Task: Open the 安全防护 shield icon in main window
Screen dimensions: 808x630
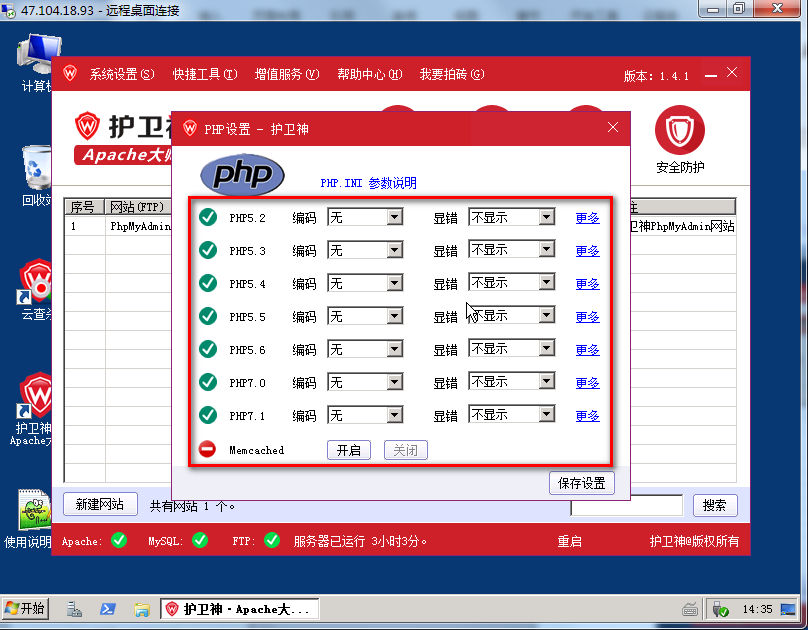Action: pyautogui.click(x=680, y=130)
